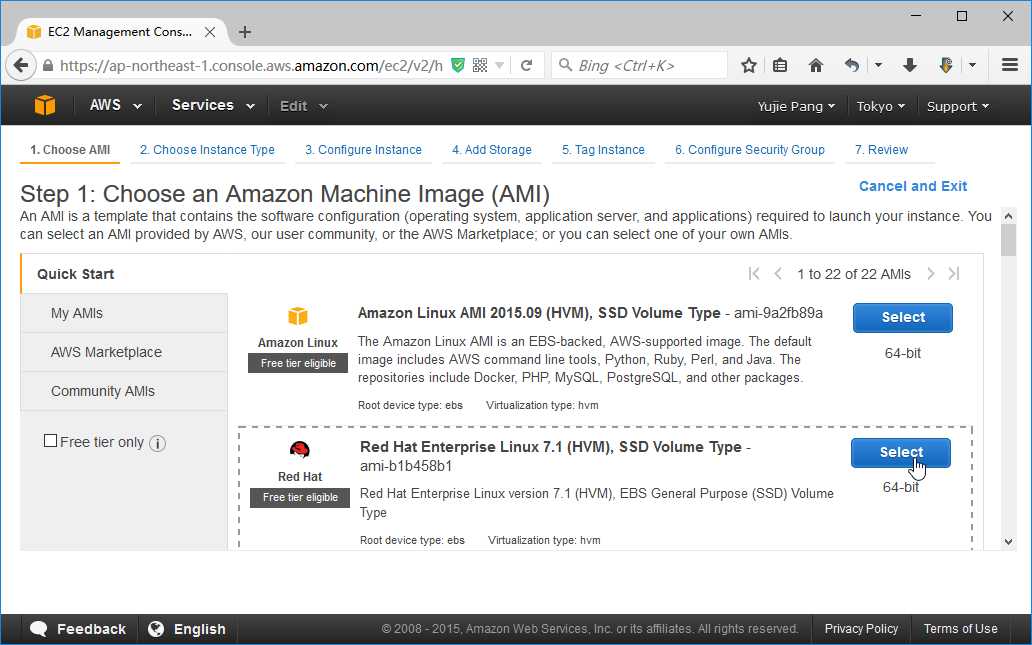1032x645 pixels.
Task: Select the Amazon Linux AMI 2015.09
Action: click(x=902, y=317)
